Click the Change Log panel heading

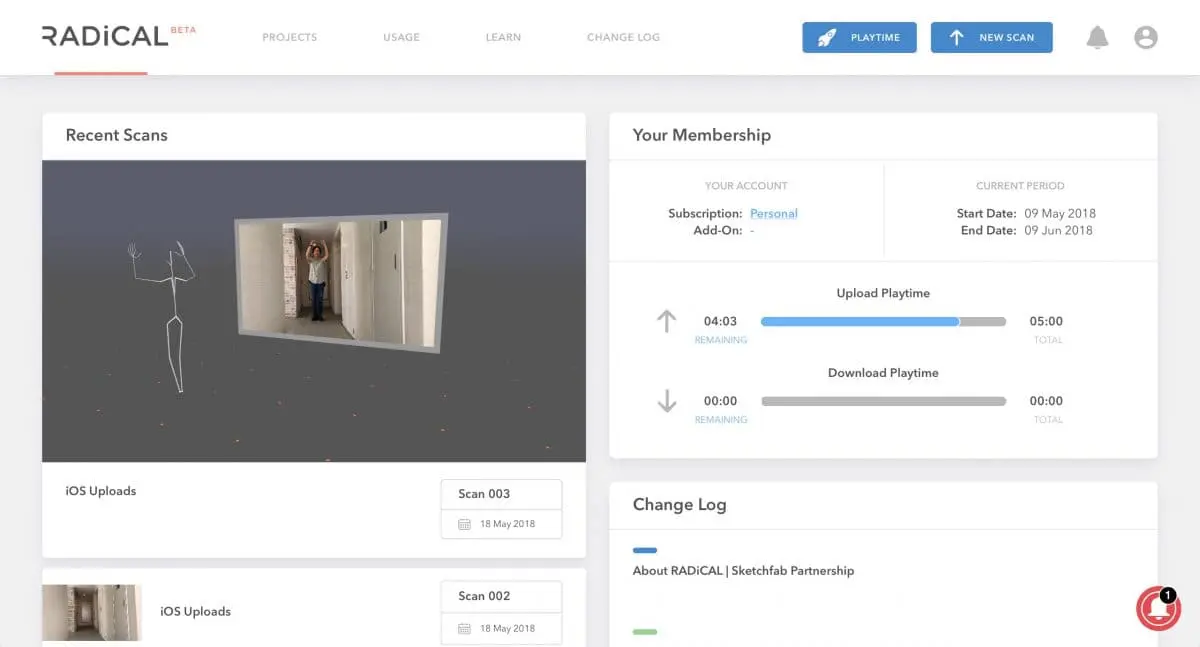pyautogui.click(x=679, y=505)
